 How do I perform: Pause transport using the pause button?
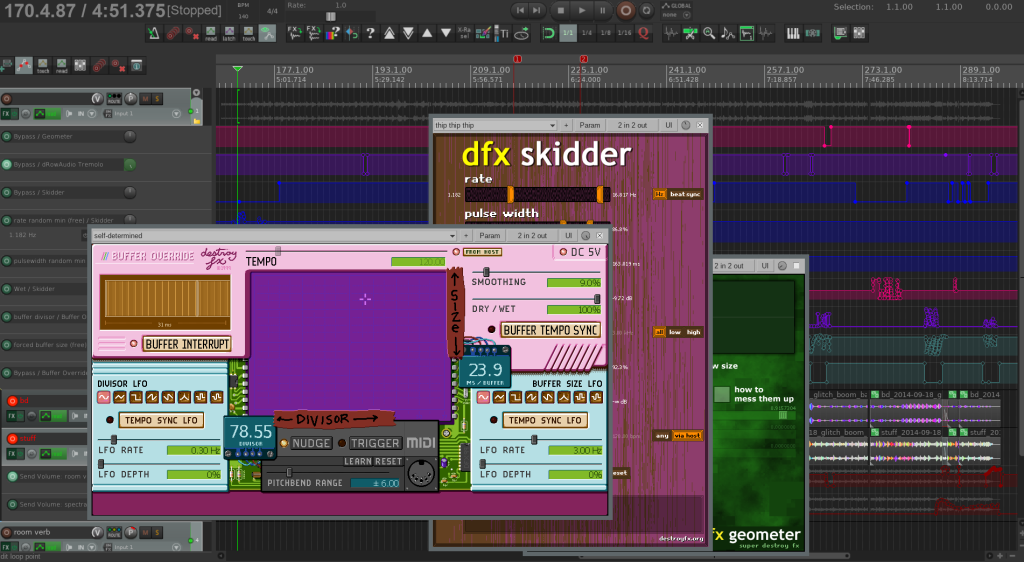click(602, 10)
